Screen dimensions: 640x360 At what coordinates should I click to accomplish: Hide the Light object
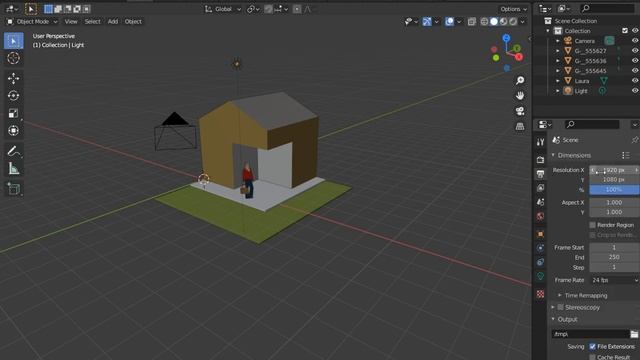(x=635, y=91)
